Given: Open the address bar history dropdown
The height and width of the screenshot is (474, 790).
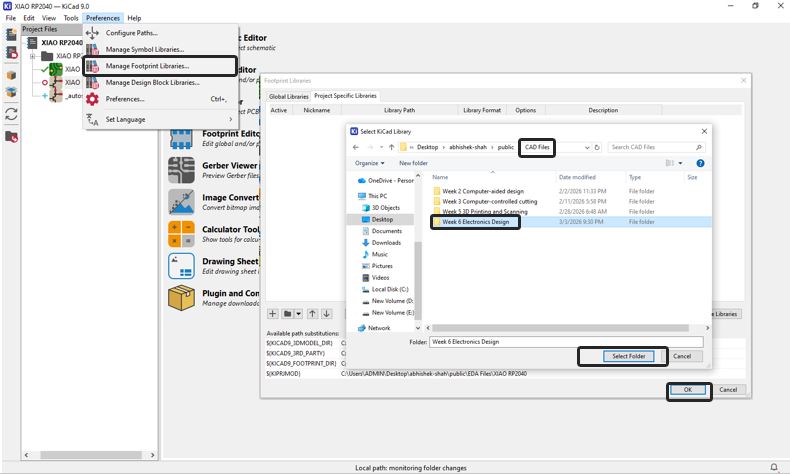Looking at the screenshot, I should tap(587, 147).
